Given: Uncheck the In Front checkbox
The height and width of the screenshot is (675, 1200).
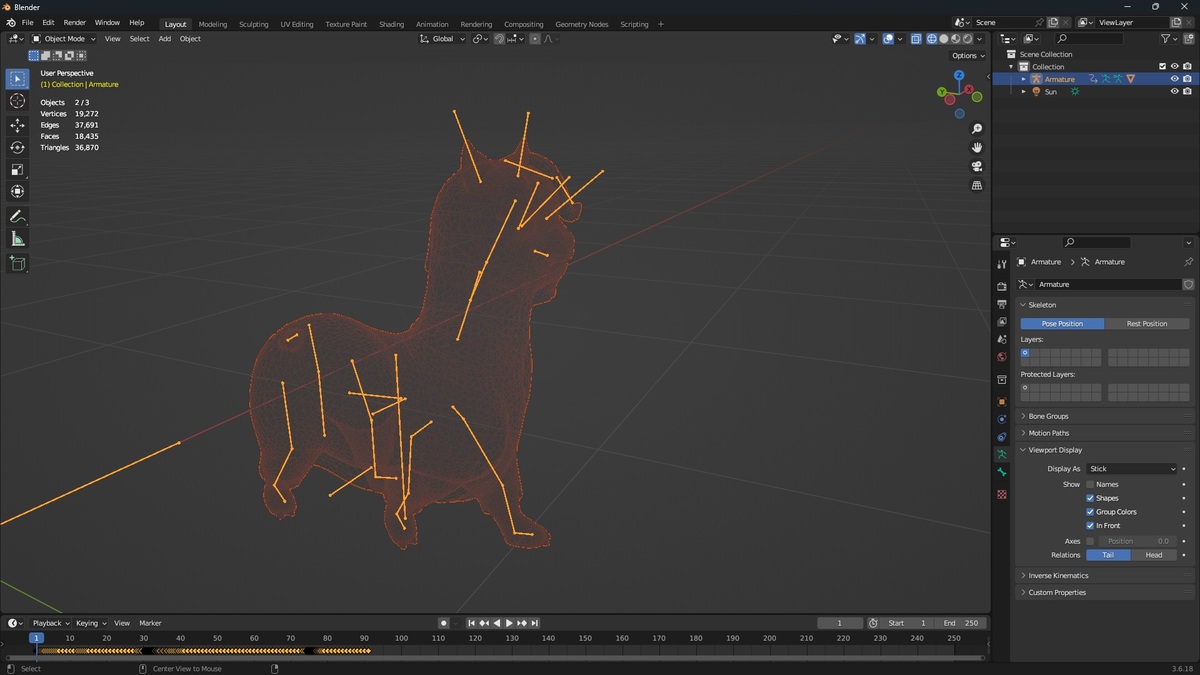Looking at the screenshot, I should coord(1090,525).
